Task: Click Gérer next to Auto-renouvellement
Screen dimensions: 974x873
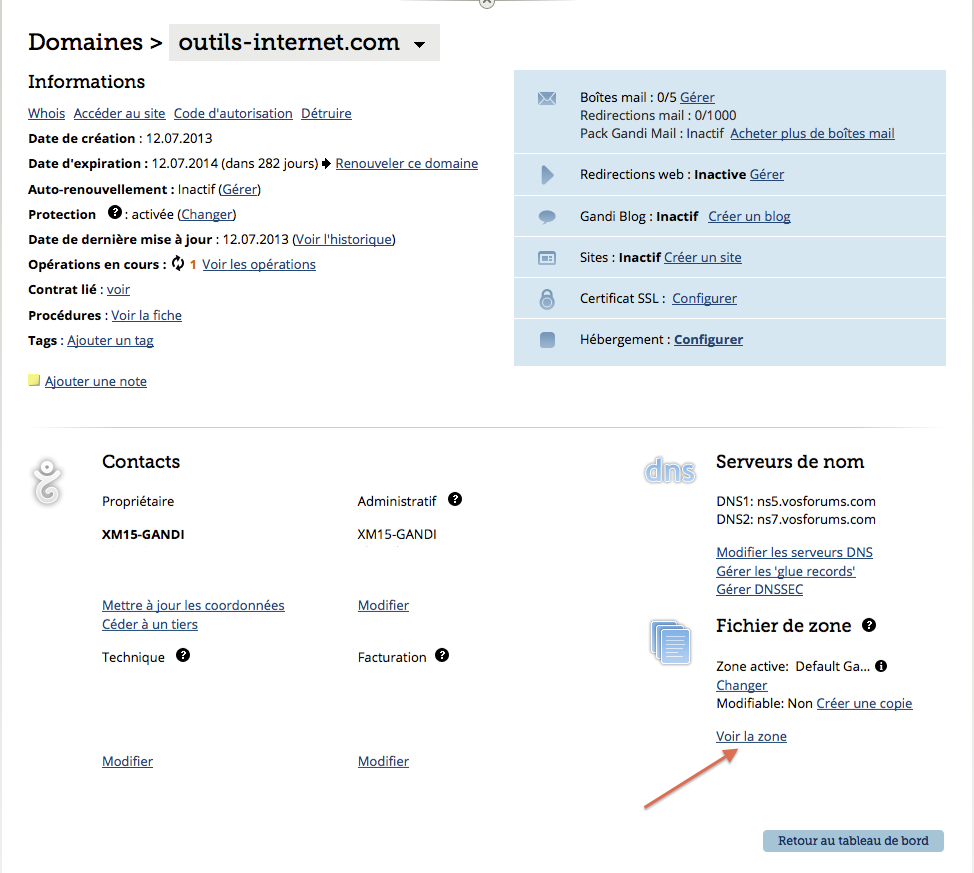Action: (x=240, y=190)
